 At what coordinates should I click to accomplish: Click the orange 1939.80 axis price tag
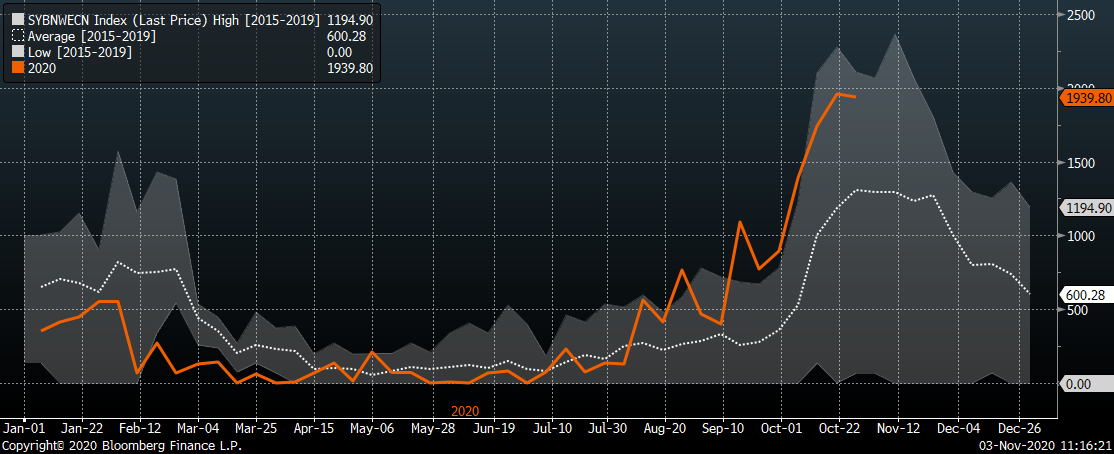click(x=1088, y=98)
